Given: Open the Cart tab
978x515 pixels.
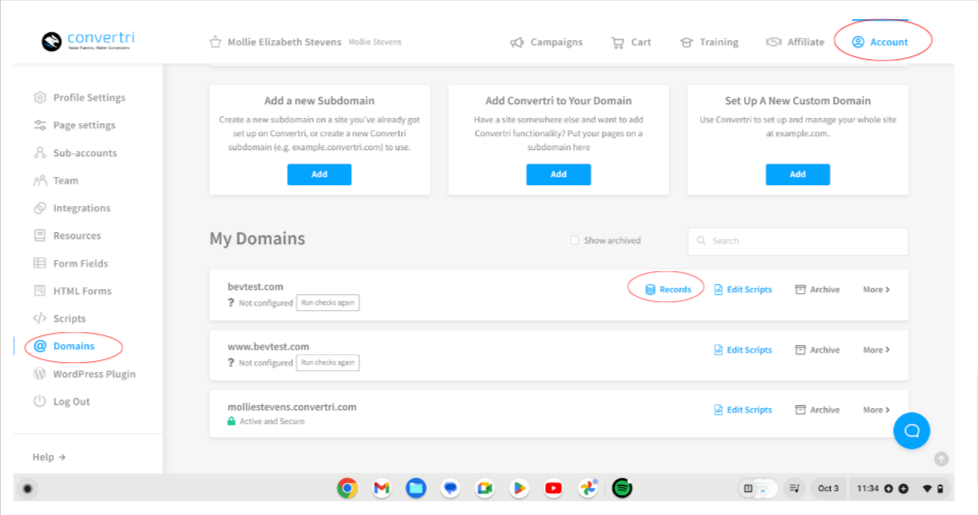Looking at the screenshot, I should click(631, 42).
